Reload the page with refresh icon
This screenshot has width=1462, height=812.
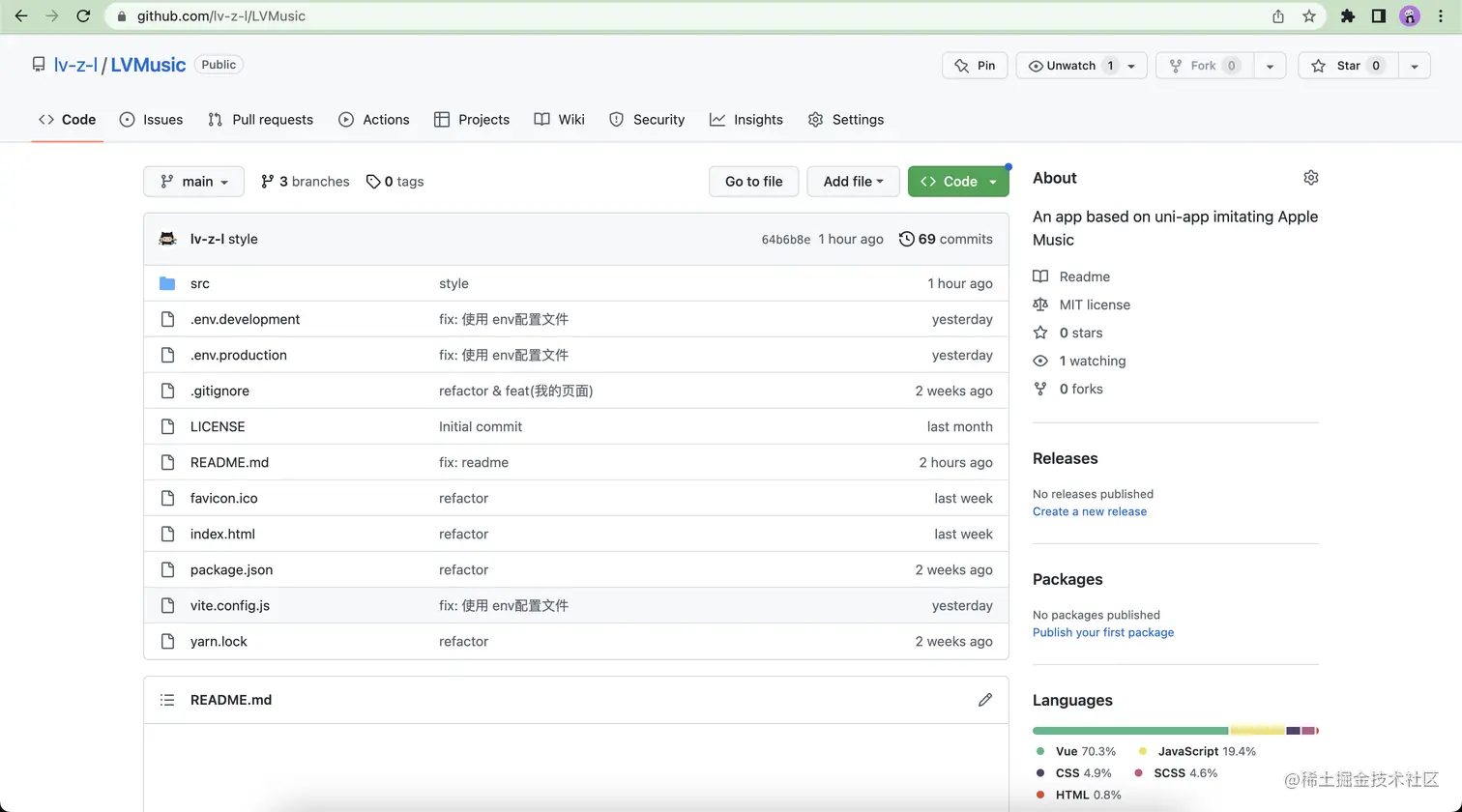pos(83,15)
